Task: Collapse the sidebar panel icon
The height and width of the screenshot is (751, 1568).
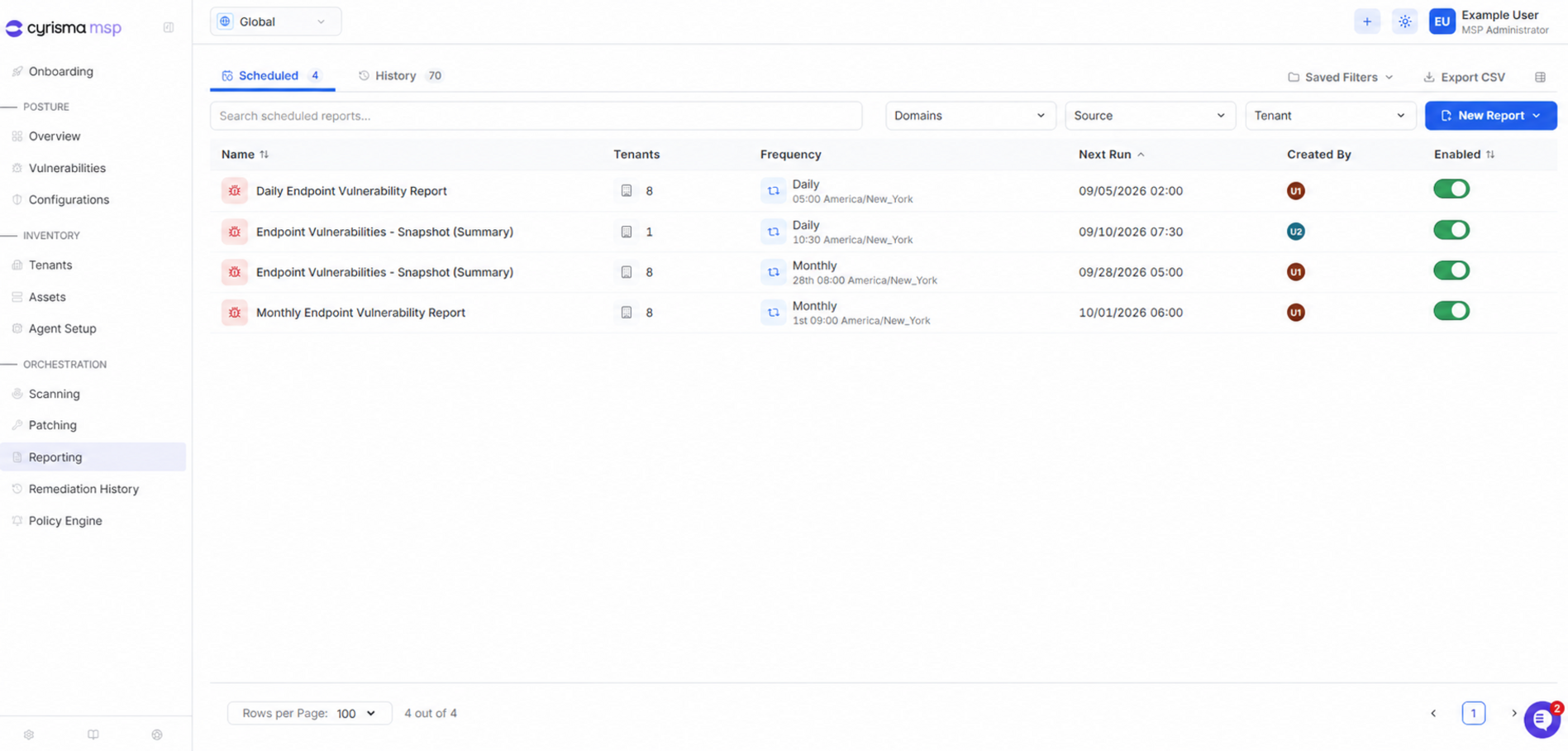Action: click(169, 27)
